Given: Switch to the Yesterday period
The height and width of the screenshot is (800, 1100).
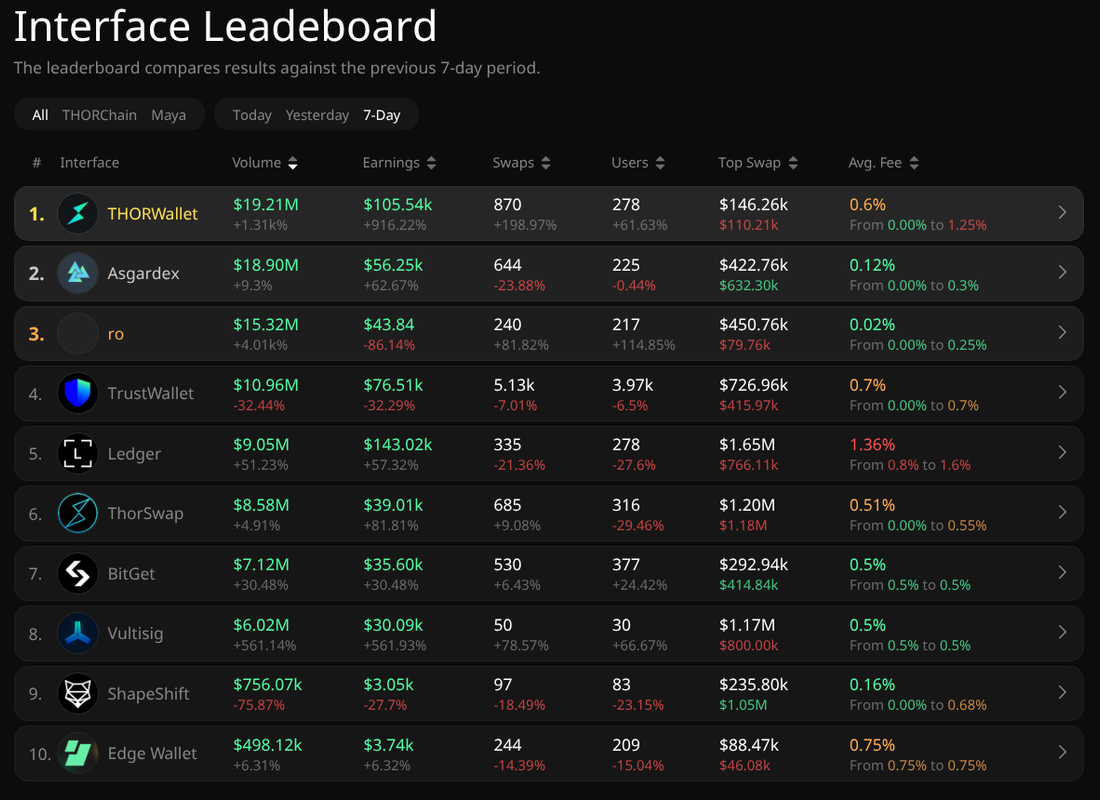Looking at the screenshot, I should 317,115.
